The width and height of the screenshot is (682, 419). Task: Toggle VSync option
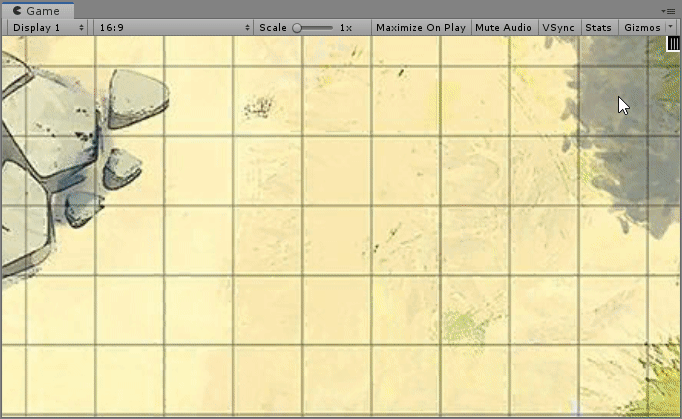pyautogui.click(x=558, y=27)
